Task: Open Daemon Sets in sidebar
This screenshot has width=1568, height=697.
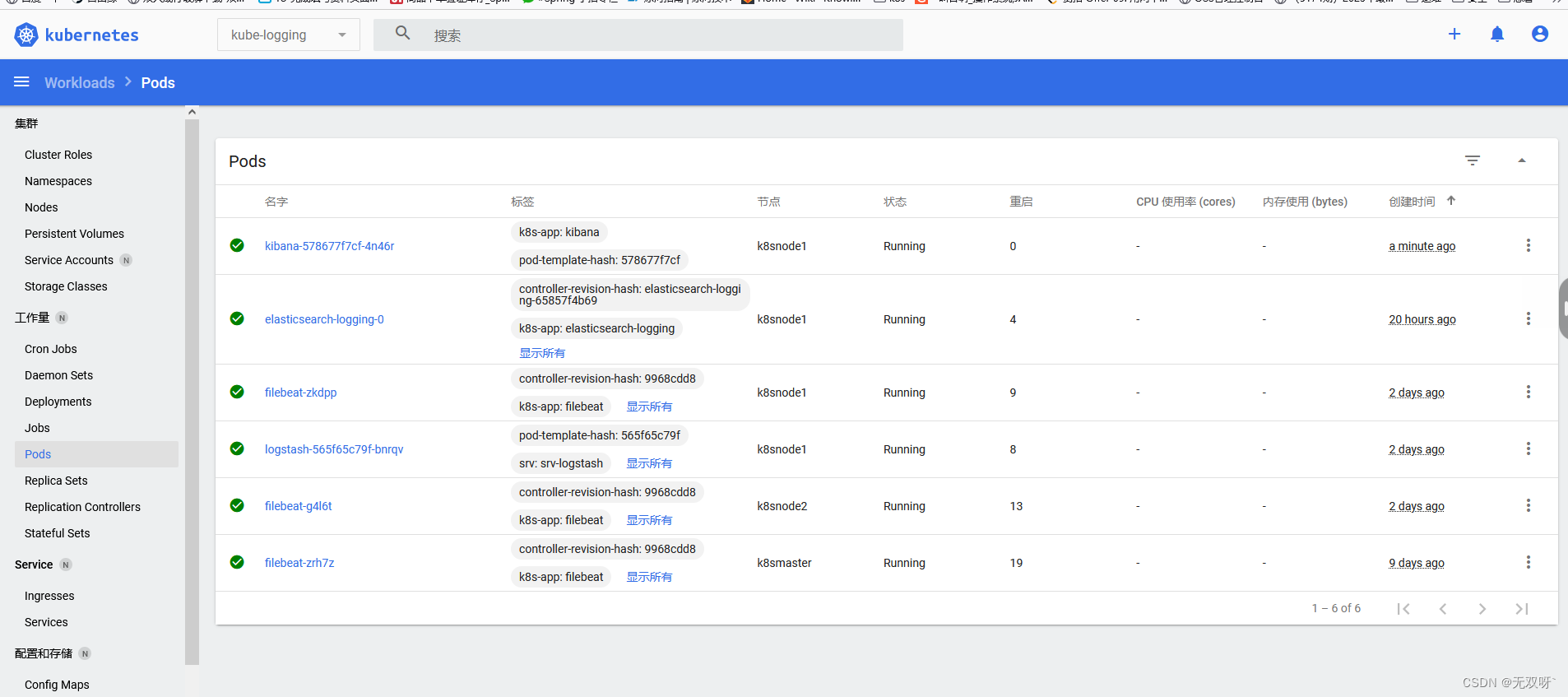Action: 58,375
